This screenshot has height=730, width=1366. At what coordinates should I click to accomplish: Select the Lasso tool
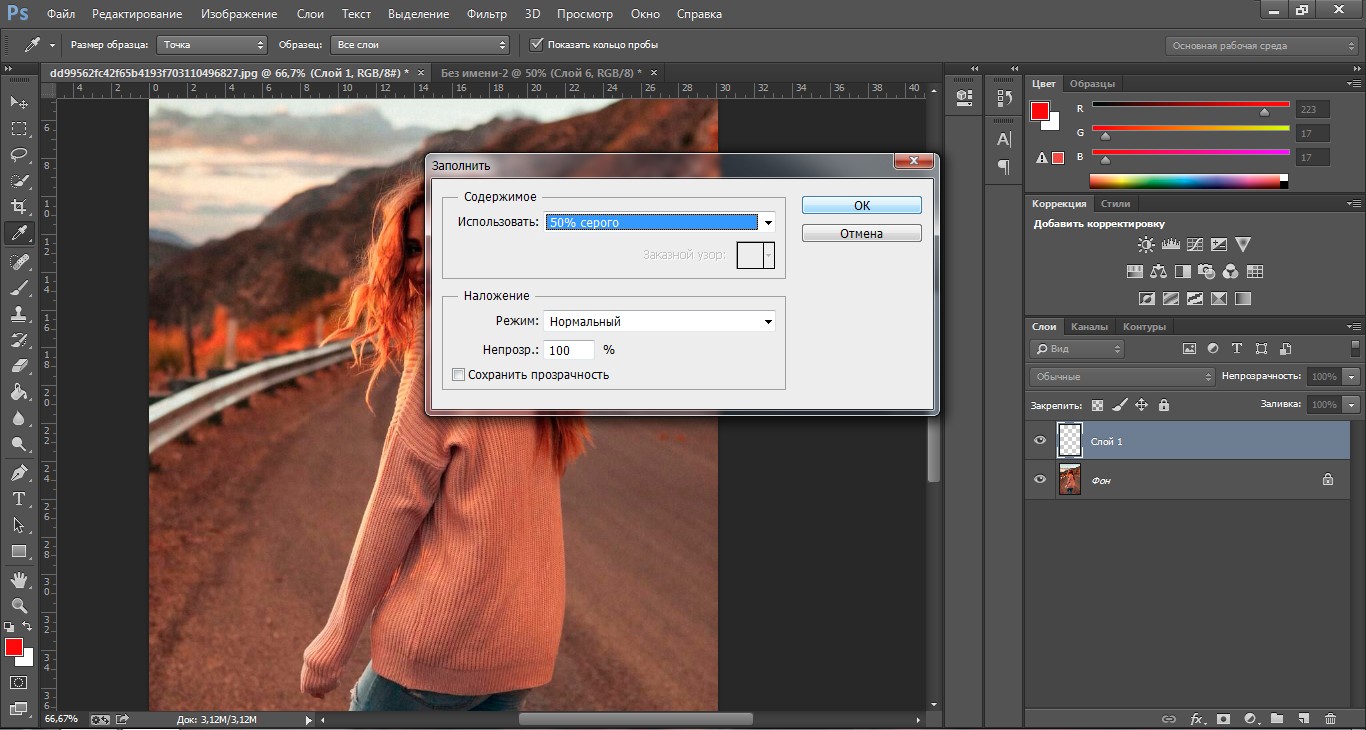pos(19,155)
